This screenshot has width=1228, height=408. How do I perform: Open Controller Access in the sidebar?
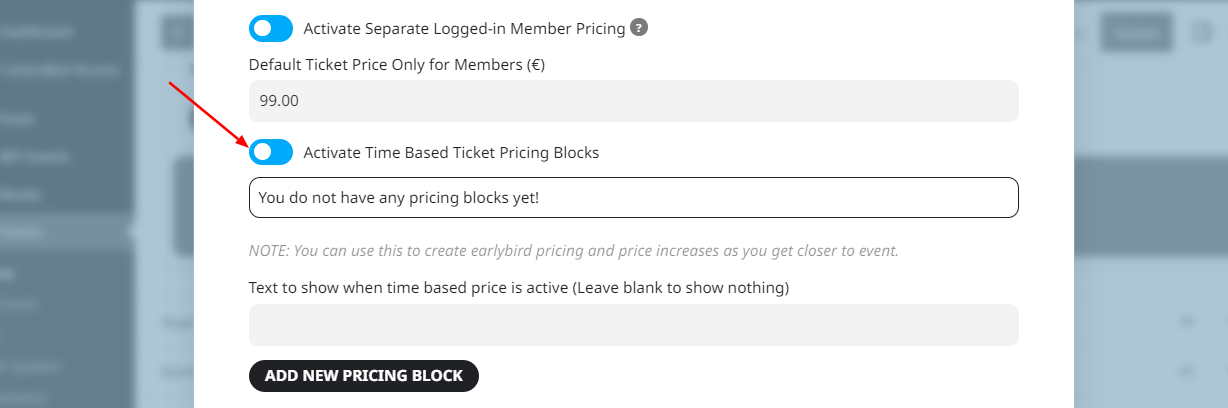(x=58, y=71)
